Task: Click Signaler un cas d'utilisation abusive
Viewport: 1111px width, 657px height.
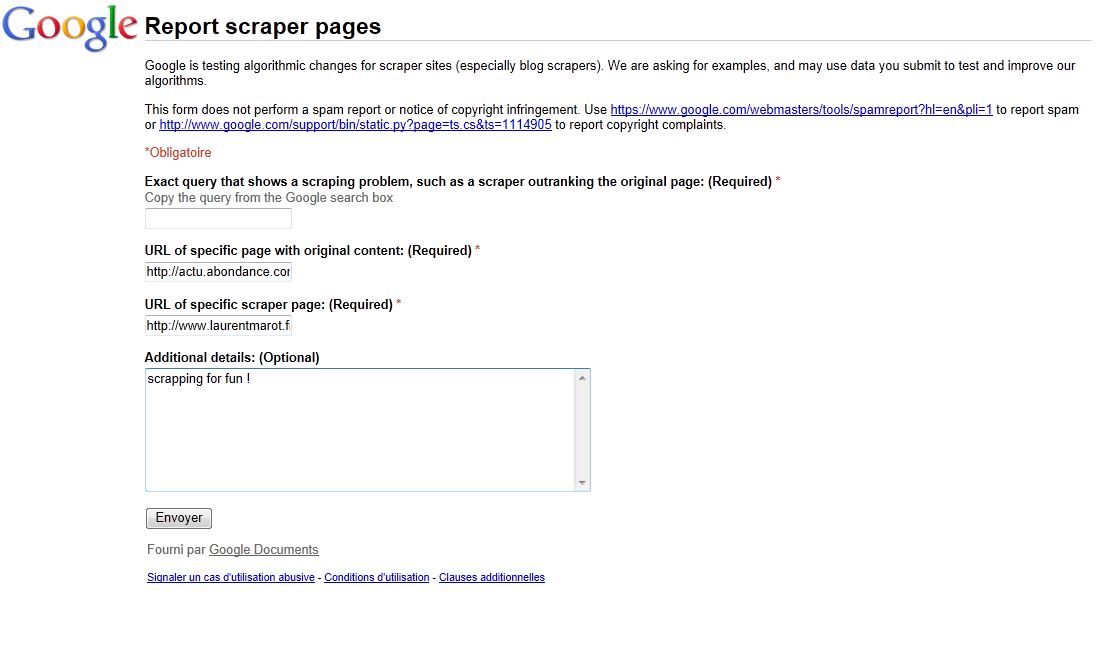Action: [231, 578]
